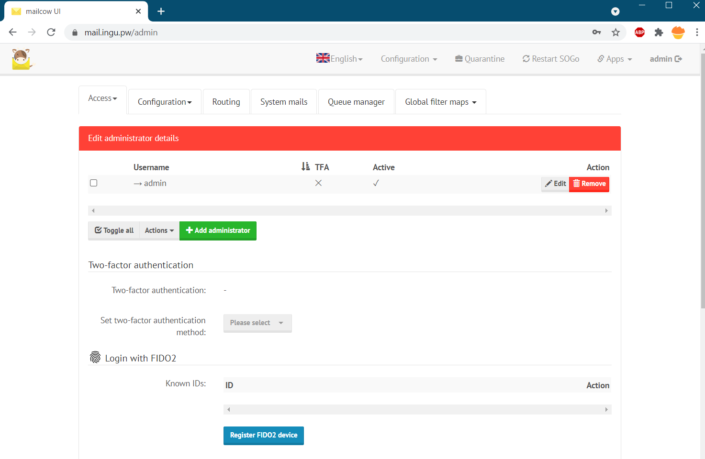Image resolution: width=705 pixels, height=459 pixels.
Task: Open the AdBlock extension icon
Action: point(639,32)
